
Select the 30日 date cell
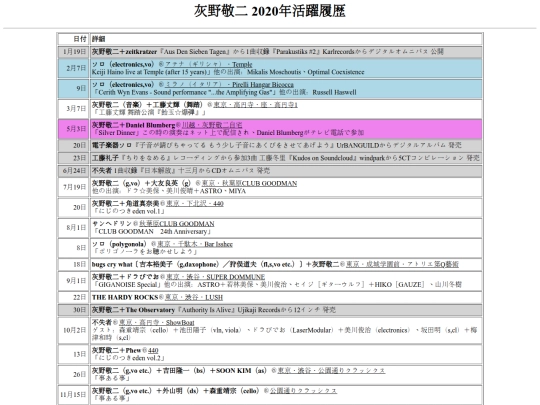click(74, 310)
